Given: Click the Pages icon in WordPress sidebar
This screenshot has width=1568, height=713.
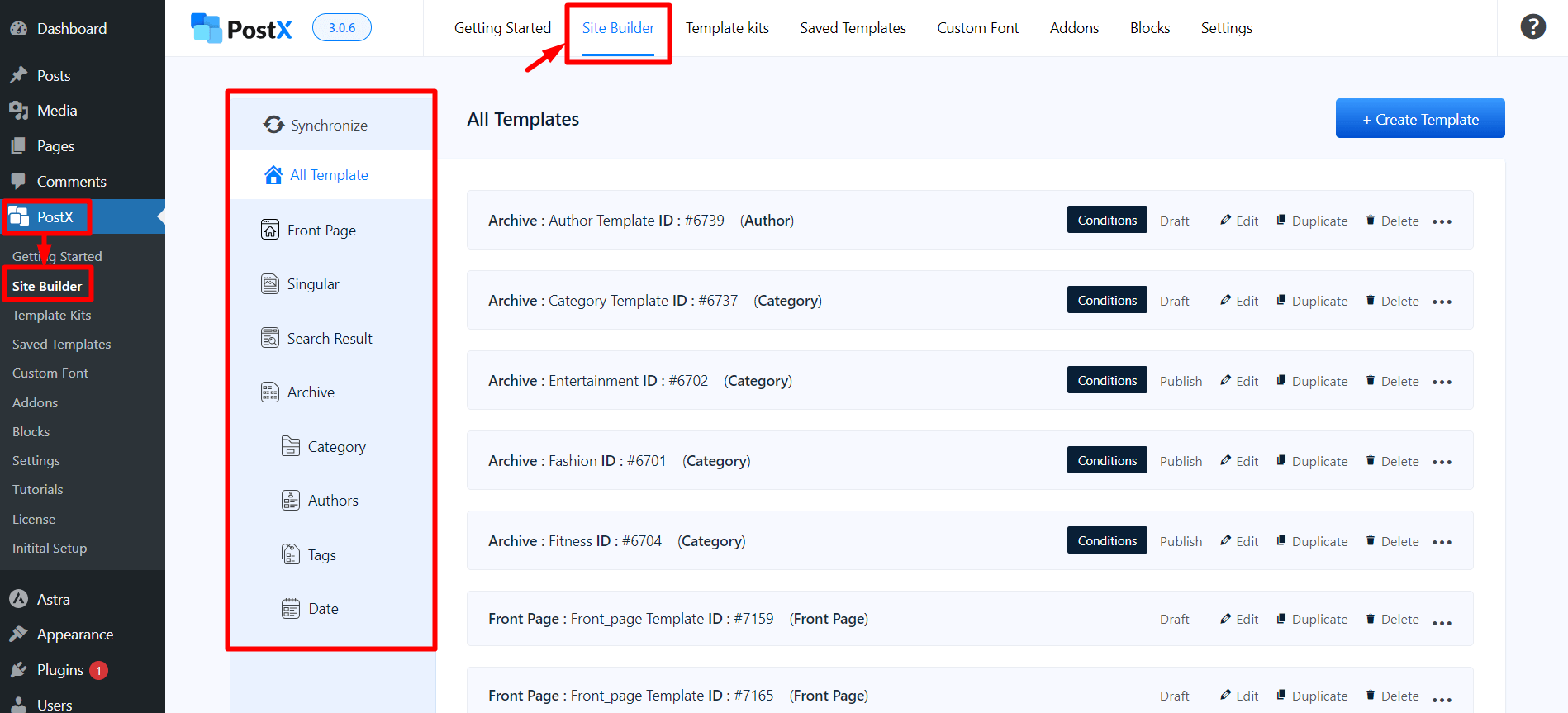Looking at the screenshot, I should (19, 145).
